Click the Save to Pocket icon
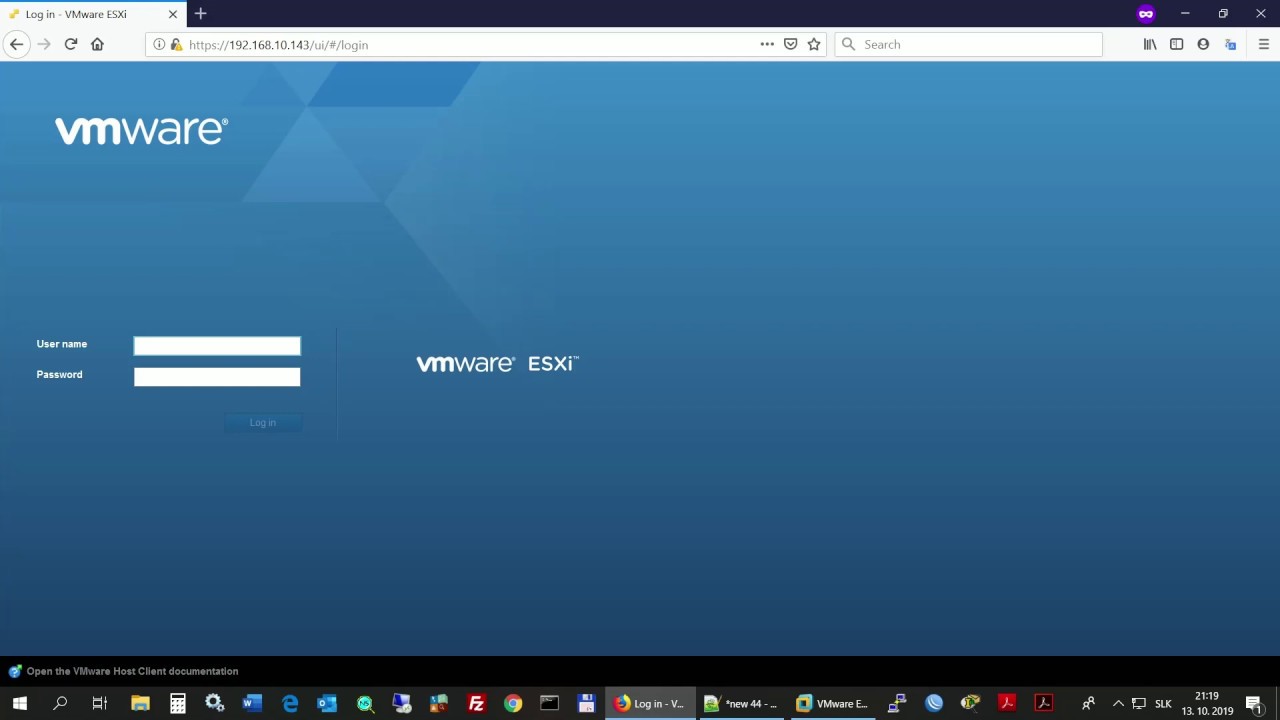Viewport: 1280px width, 720px height. click(x=790, y=44)
